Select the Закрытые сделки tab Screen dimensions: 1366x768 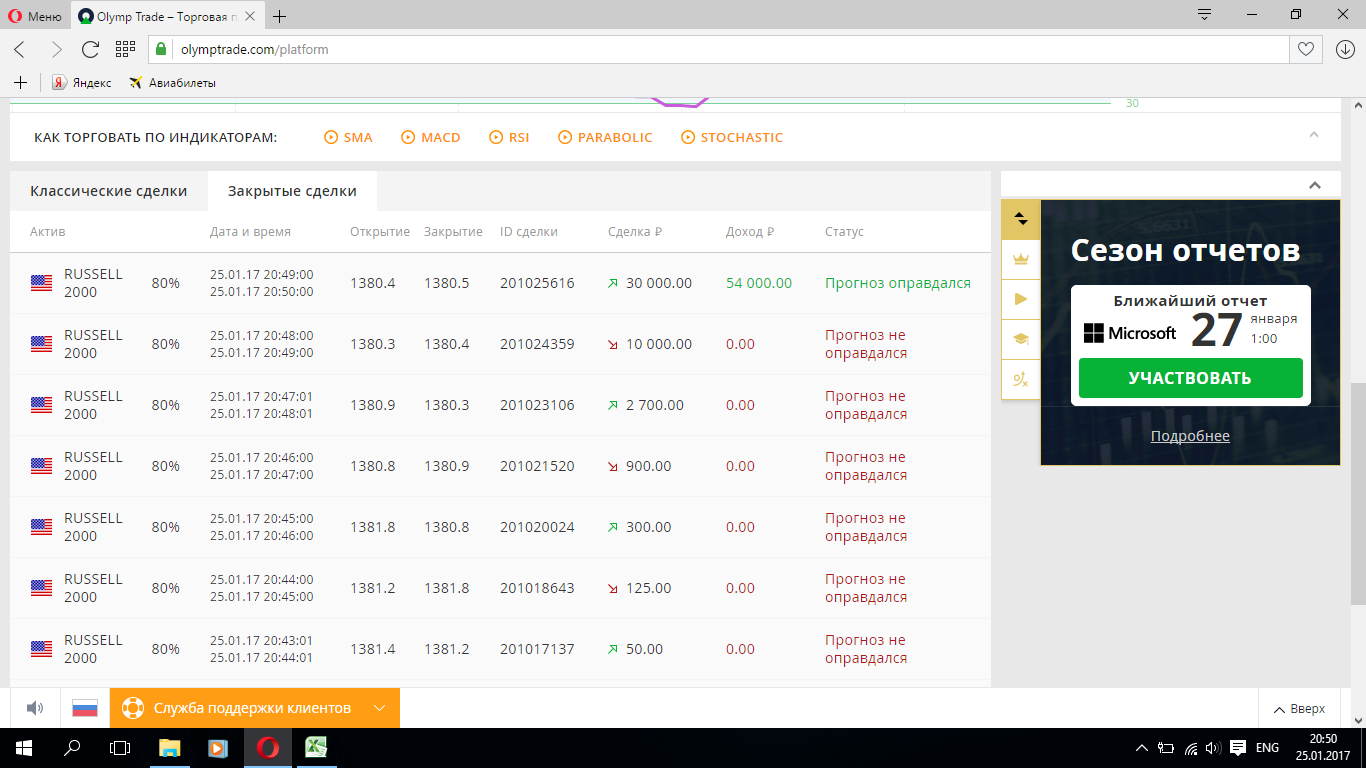pyautogui.click(x=292, y=191)
